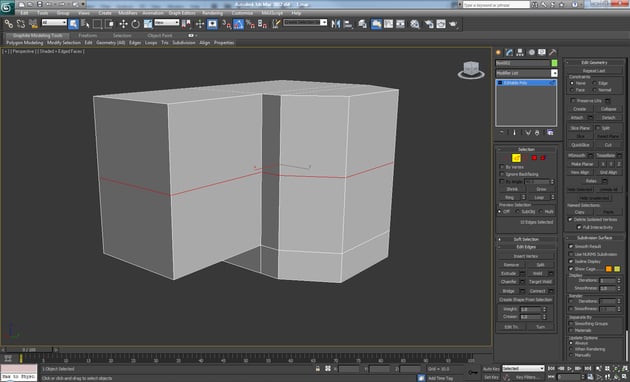Collapse the Subdivision Surface rollout
Screen dimensions: 630x382
pyautogui.click(x=595, y=237)
